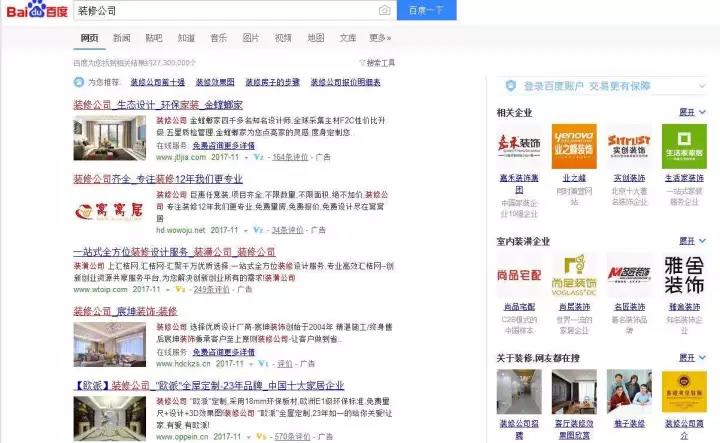Click the 装修公司招聘 thumbnail image
Image resolution: width=720 pixels, height=443 pixels.
(519, 392)
